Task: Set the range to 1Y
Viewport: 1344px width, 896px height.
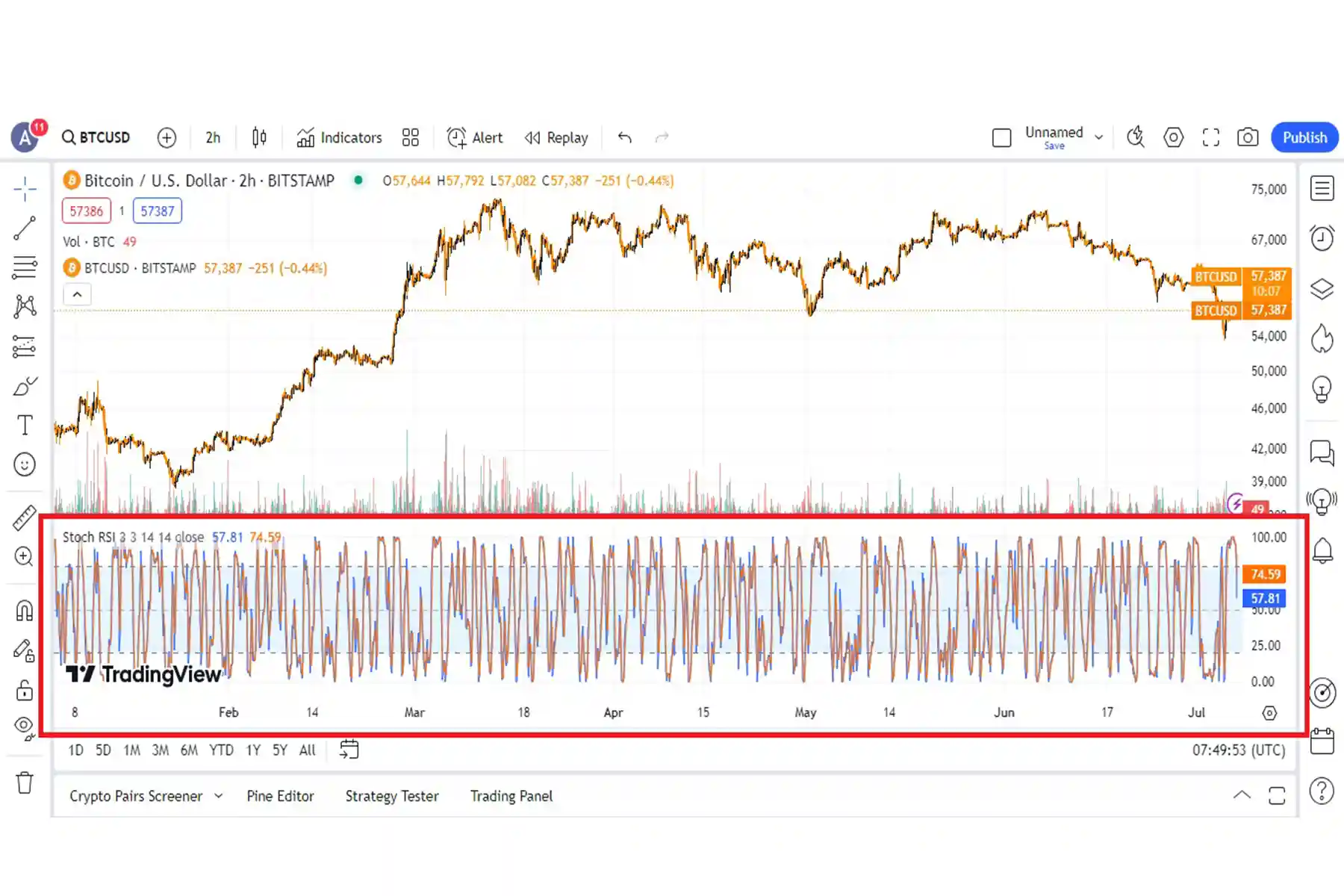Action: point(253,750)
